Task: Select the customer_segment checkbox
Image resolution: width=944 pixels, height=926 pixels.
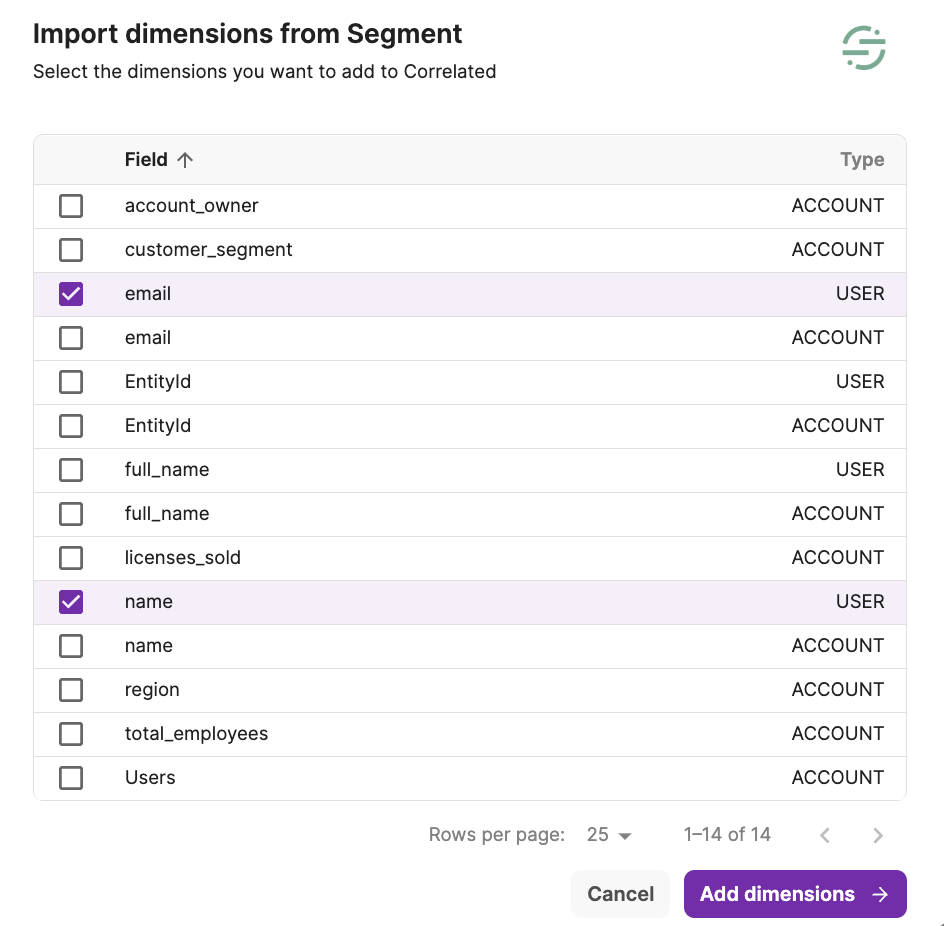Action: (x=71, y=250)
